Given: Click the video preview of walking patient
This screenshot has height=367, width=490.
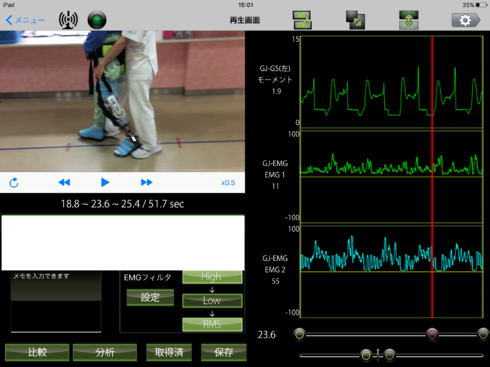Looking at the screenshot, I should click(x=122, y=101).
